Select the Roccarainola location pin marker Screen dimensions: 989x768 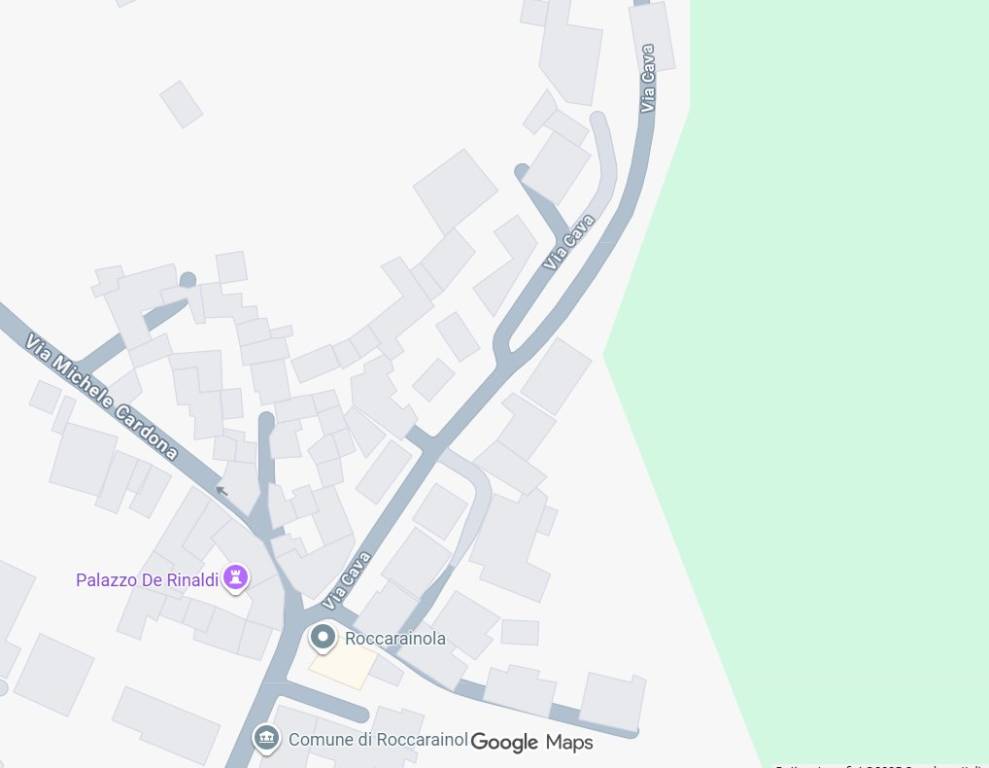tap(322, 637)
